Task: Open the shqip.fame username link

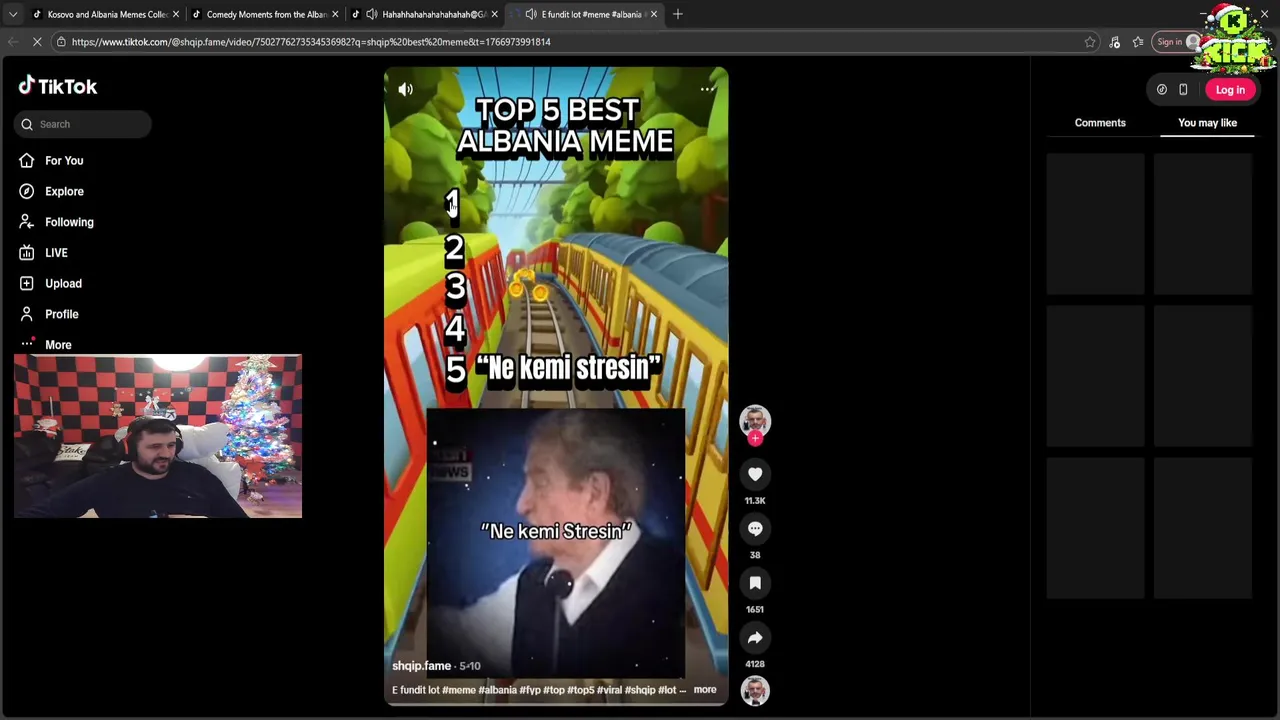Action: tap(421, 666)
